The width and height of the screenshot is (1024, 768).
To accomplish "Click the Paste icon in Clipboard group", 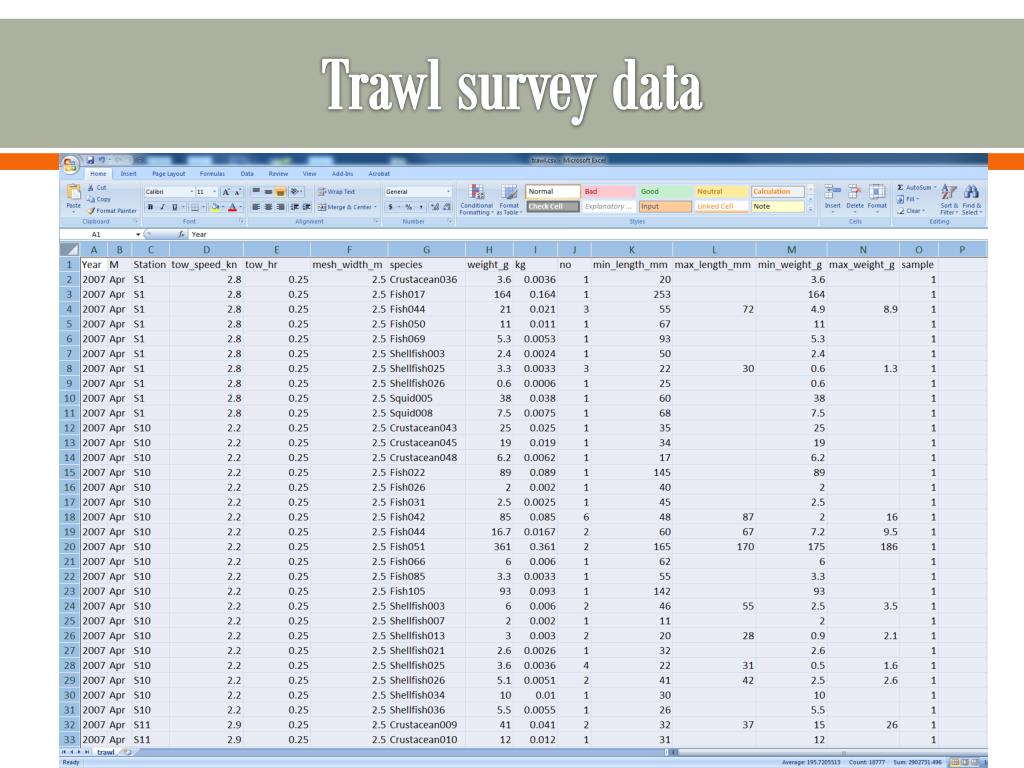I will tap(73, 194).
